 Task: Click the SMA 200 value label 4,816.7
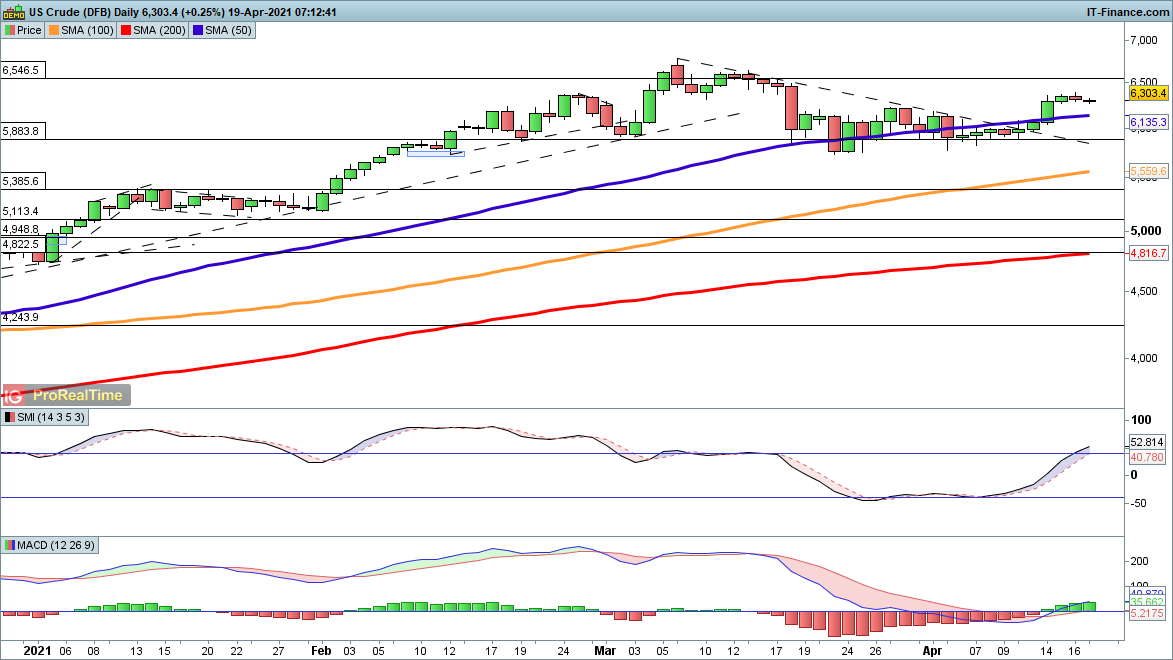1148,254
